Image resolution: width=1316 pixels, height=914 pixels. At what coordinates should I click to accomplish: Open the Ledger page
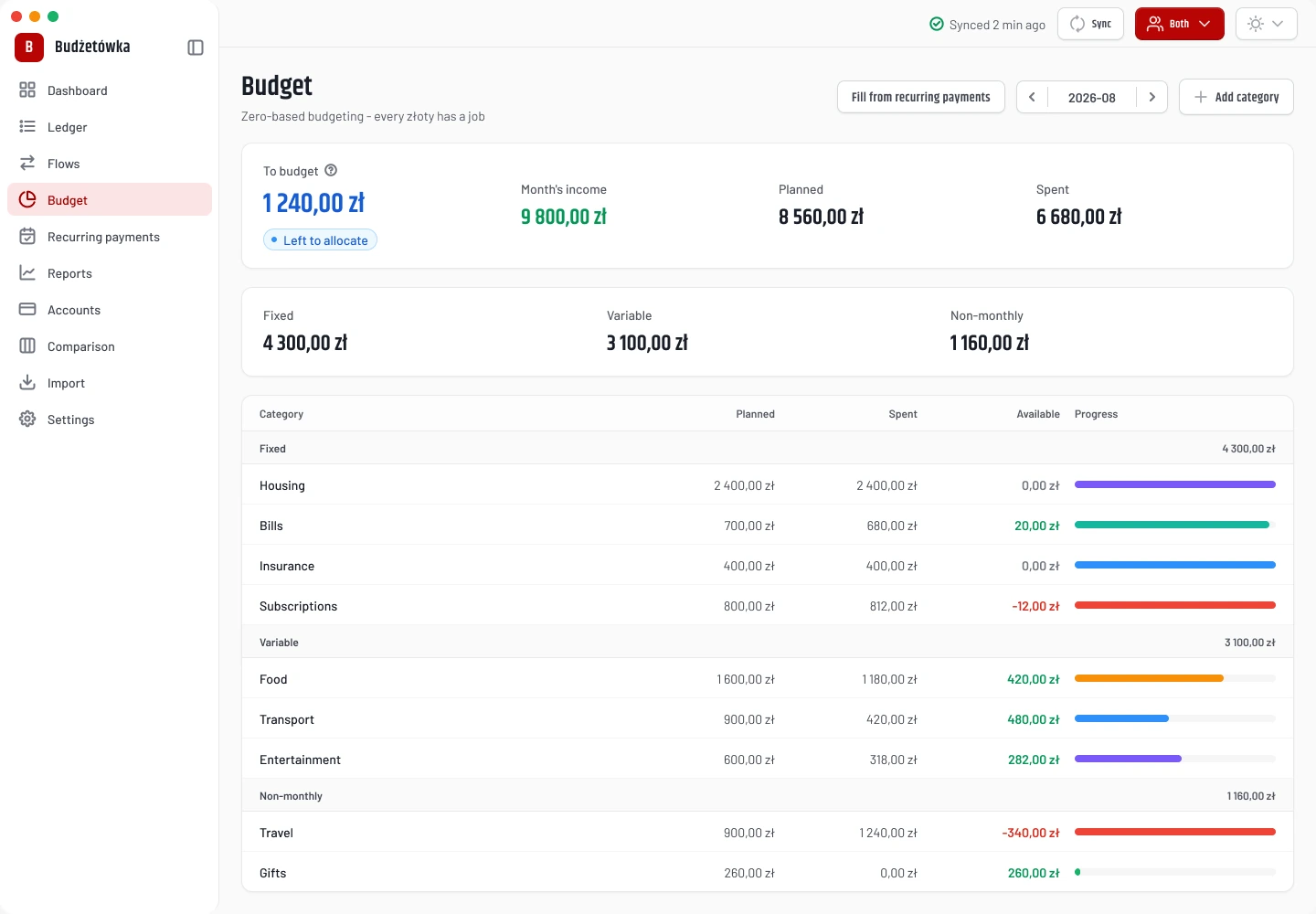[x=110, y=127]
